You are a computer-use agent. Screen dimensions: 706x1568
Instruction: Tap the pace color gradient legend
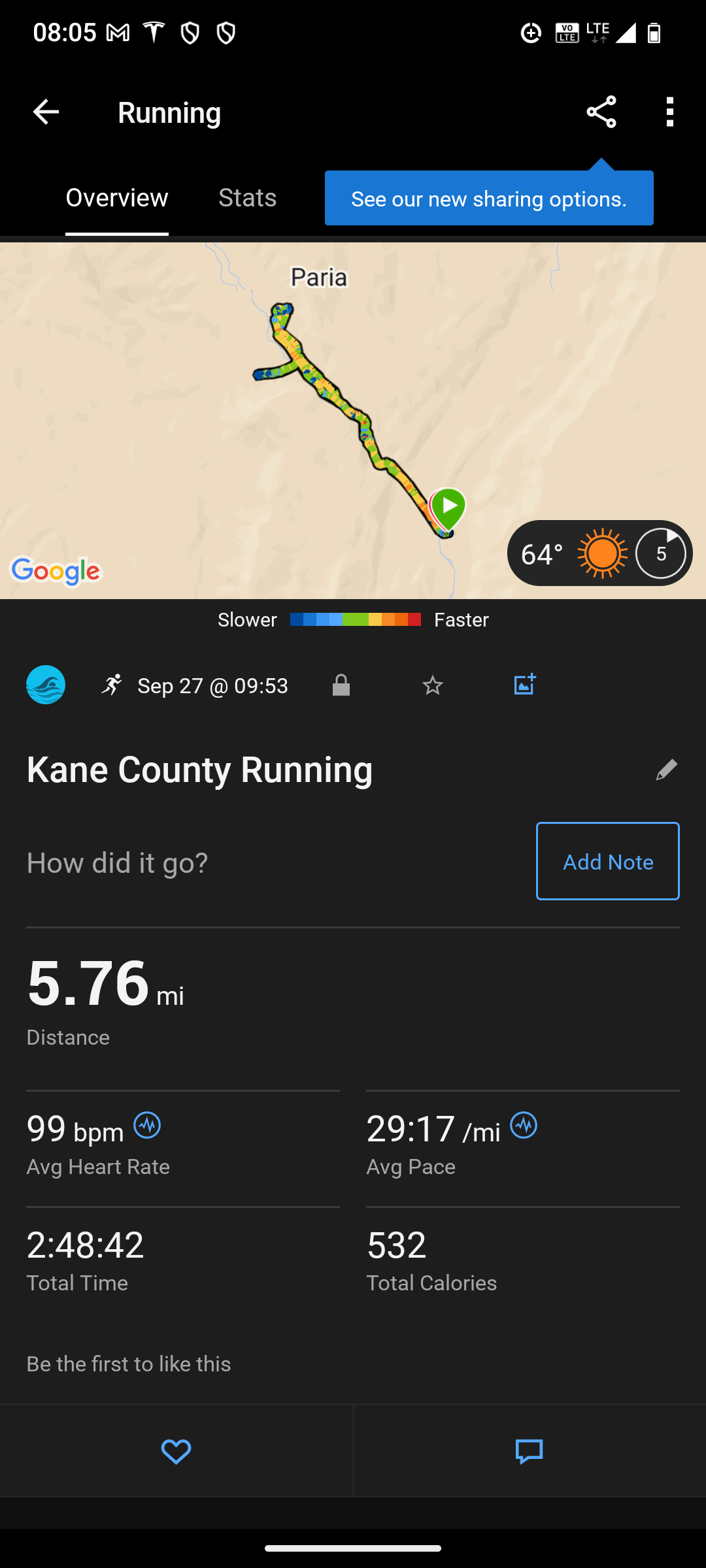pyautogui.click(x=355, y=619)
